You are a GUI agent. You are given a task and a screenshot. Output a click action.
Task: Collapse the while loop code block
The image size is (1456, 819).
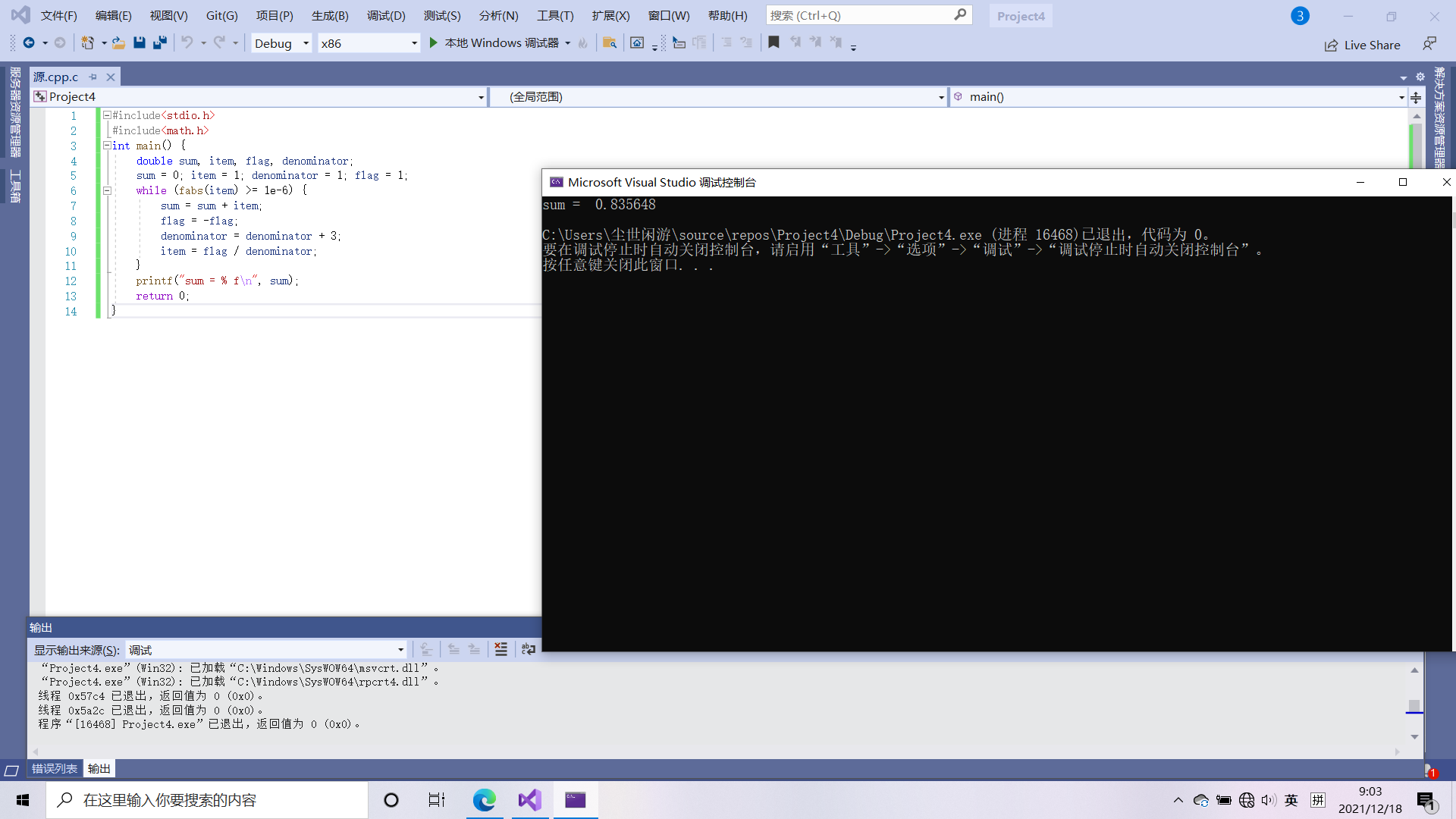coord(107,190)
